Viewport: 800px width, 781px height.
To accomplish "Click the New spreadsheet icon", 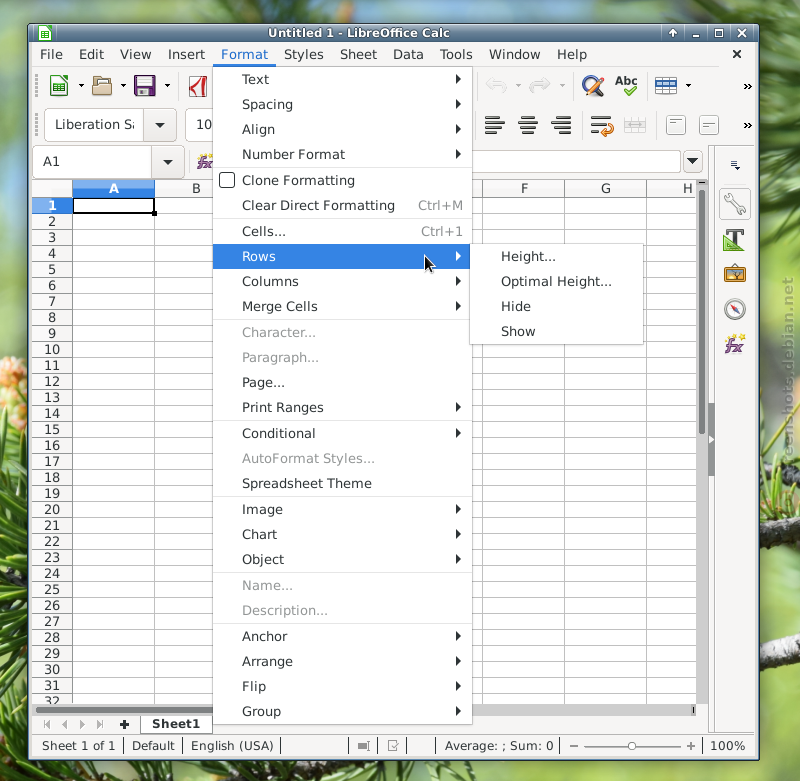I will [x=59, y=85].
